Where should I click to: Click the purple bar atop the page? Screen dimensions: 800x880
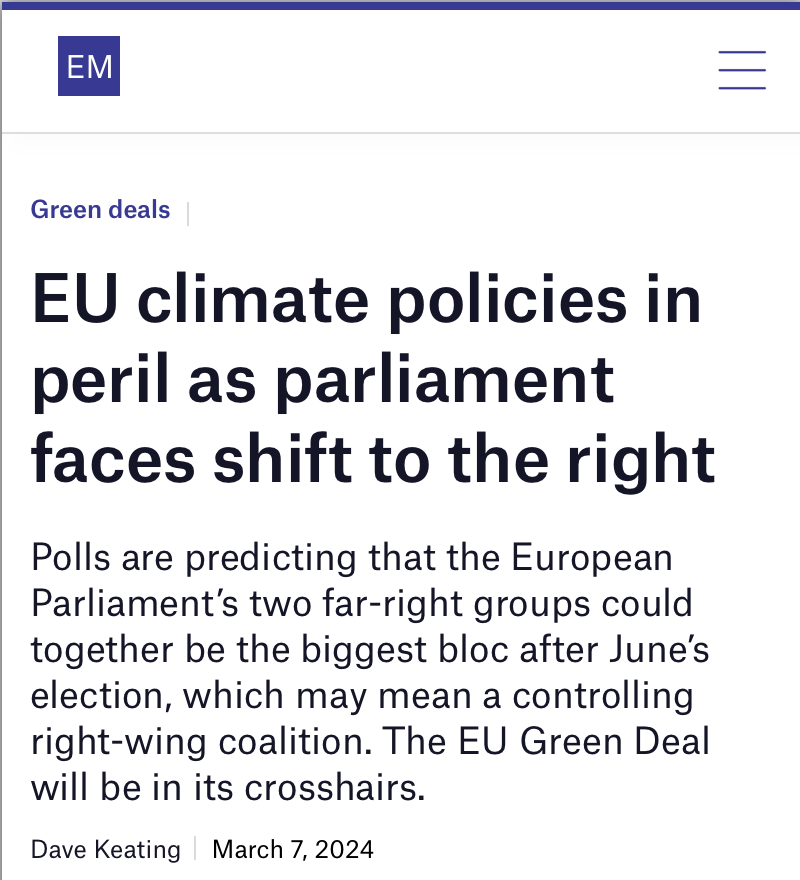pyautogui.click(x=400, y=5)
